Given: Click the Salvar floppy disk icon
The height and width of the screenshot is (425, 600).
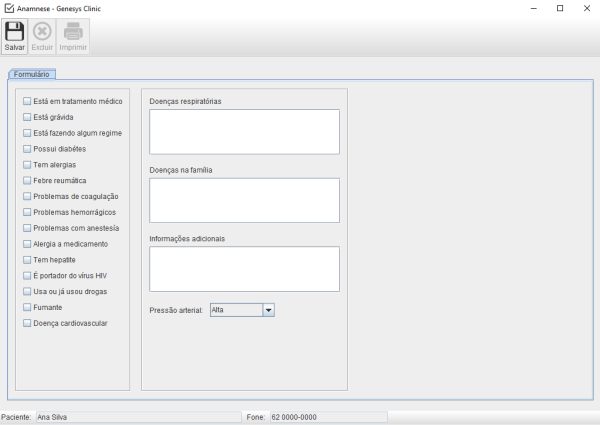Looking at the screenshot, I should click(x=15, y=31).
